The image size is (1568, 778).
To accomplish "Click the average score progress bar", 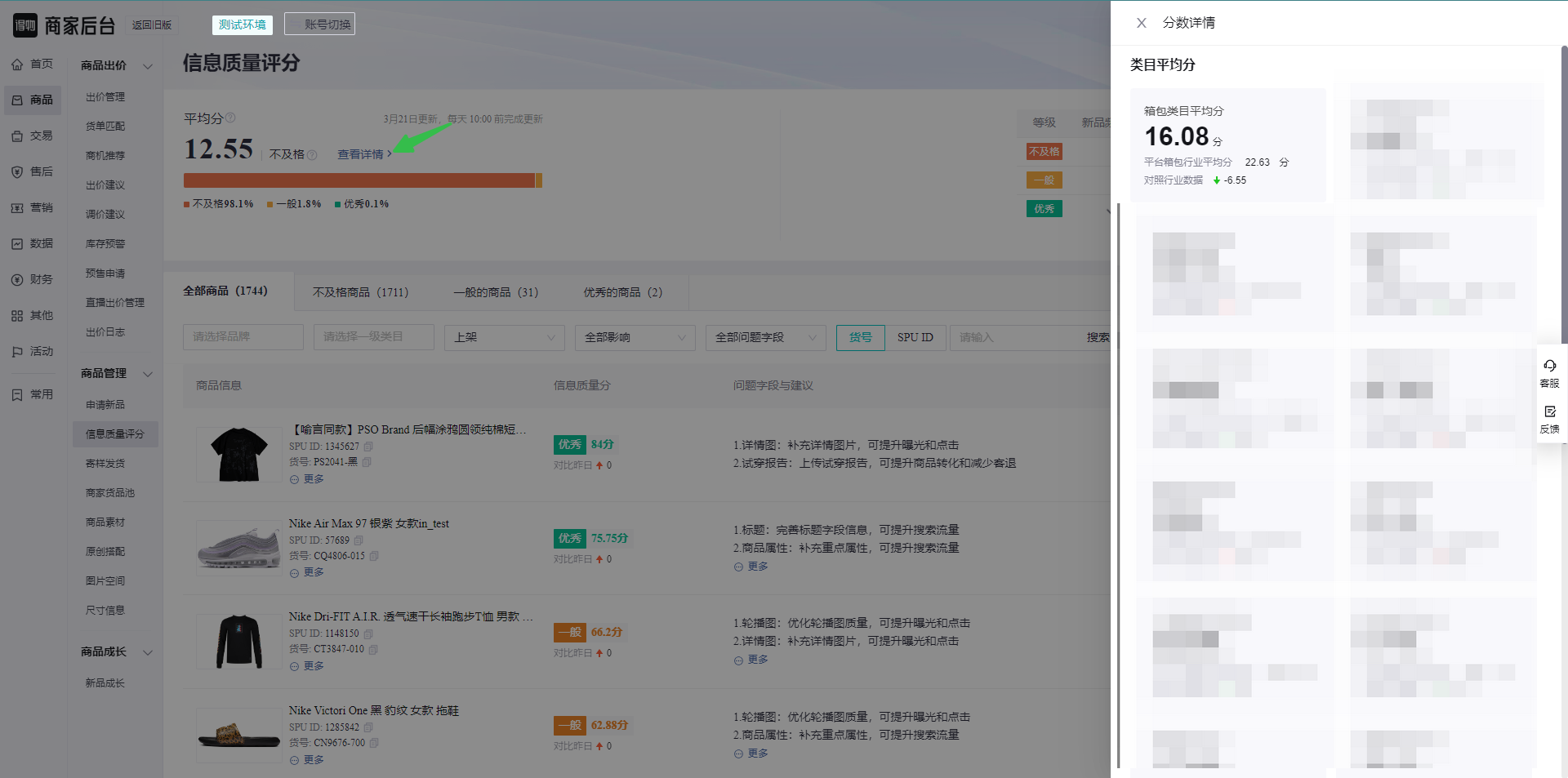I will (363, 180).
